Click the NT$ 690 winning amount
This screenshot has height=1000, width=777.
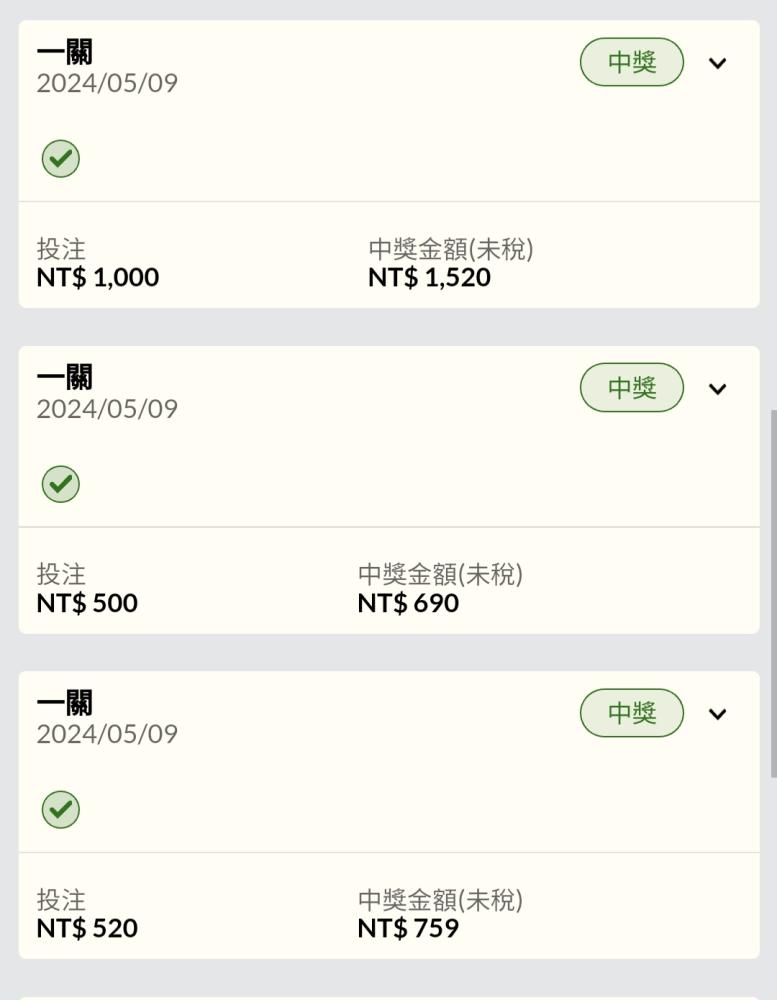(408, 603)
